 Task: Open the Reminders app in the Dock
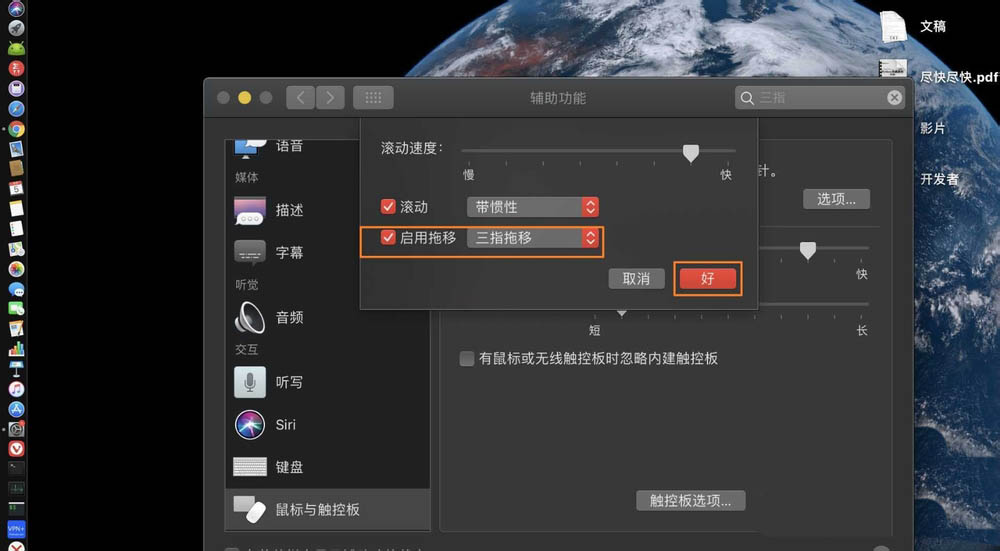(16, 228)
